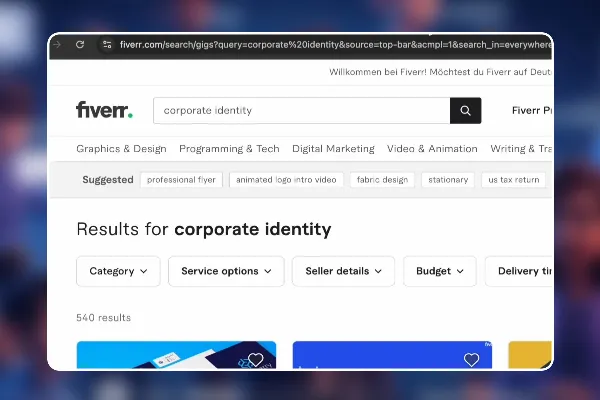Expand the Category filter dropdown
Screen dimensions: 600x400
point(118,271)
